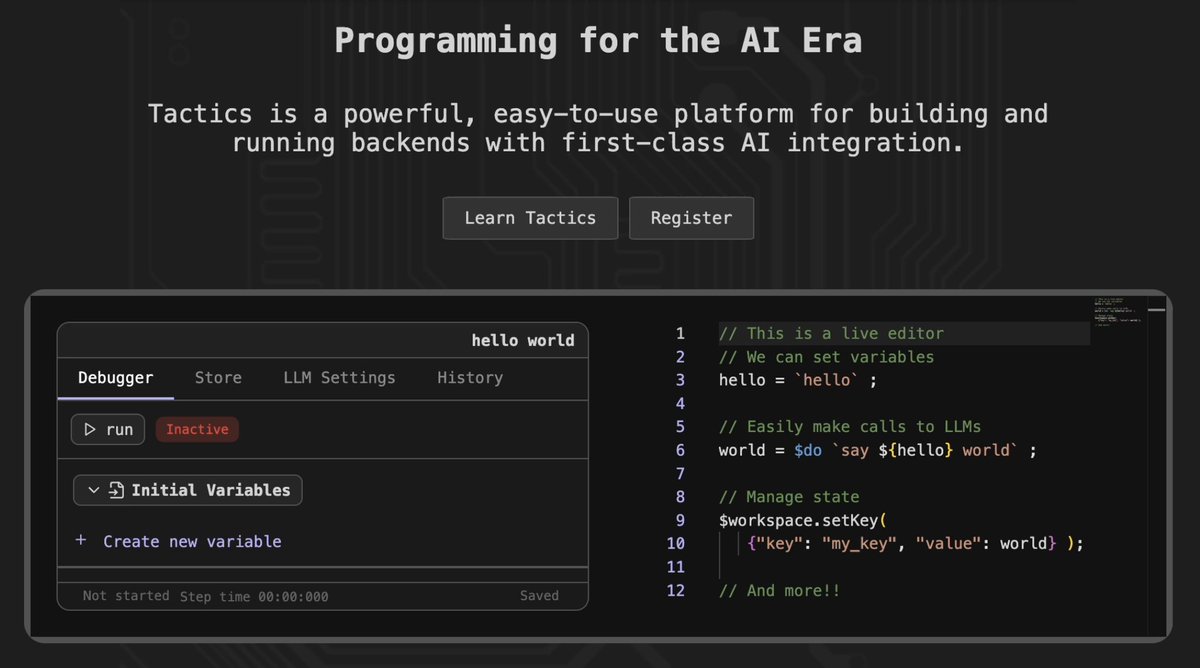Toggle the Inactive status badge
This screenshot has width=1200, height=668.
tap(197, 429)
